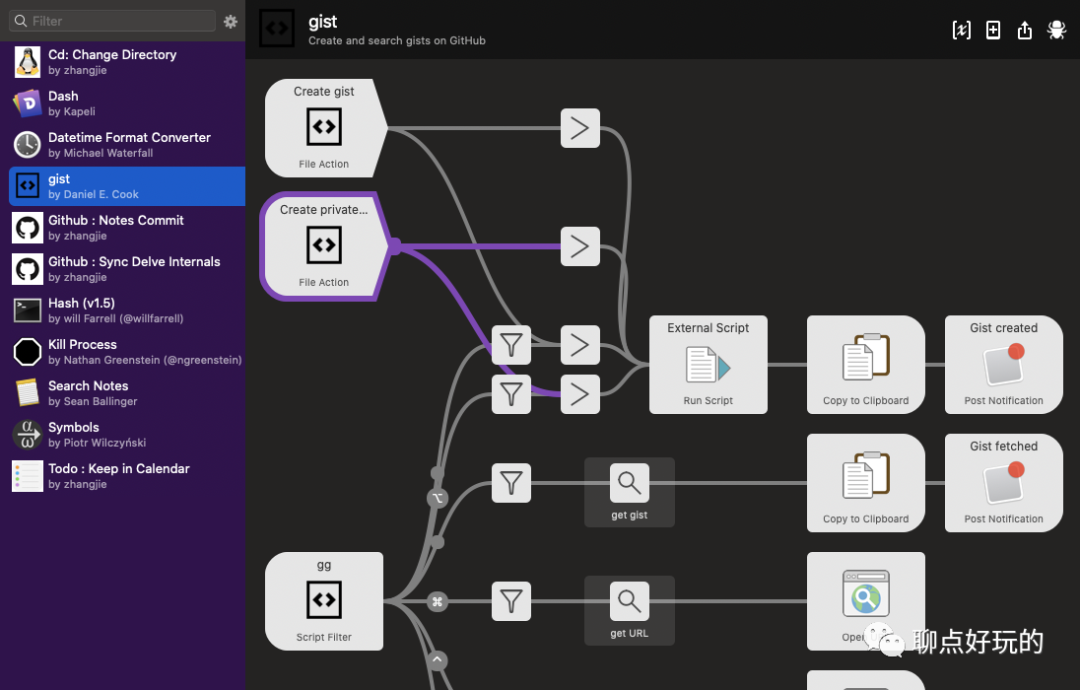Screen dimensions: 1080x690
Task: Click the "Create and search gists on GitHub" description
Action: (397, 41)
